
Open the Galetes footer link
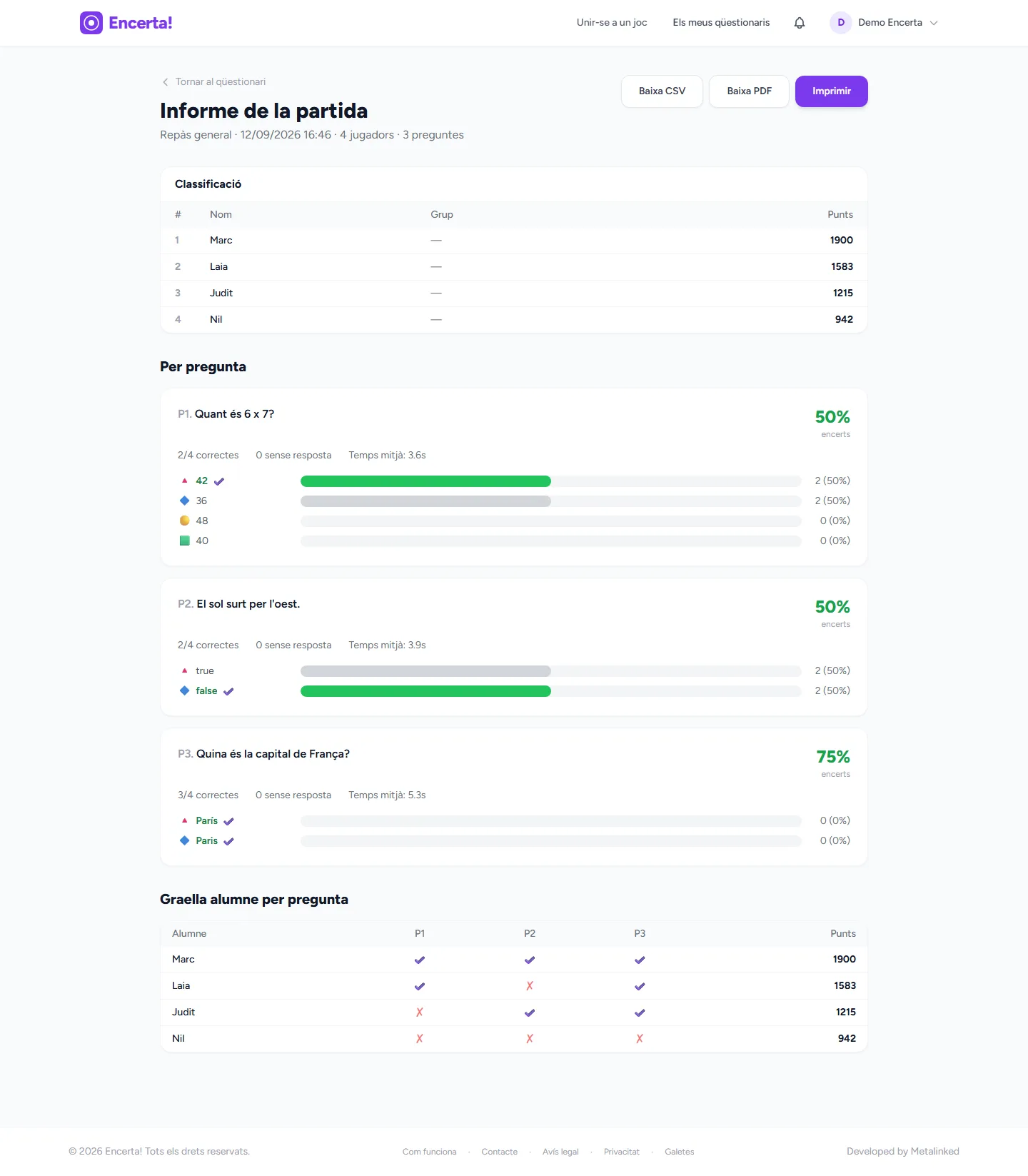(679, 1152)
